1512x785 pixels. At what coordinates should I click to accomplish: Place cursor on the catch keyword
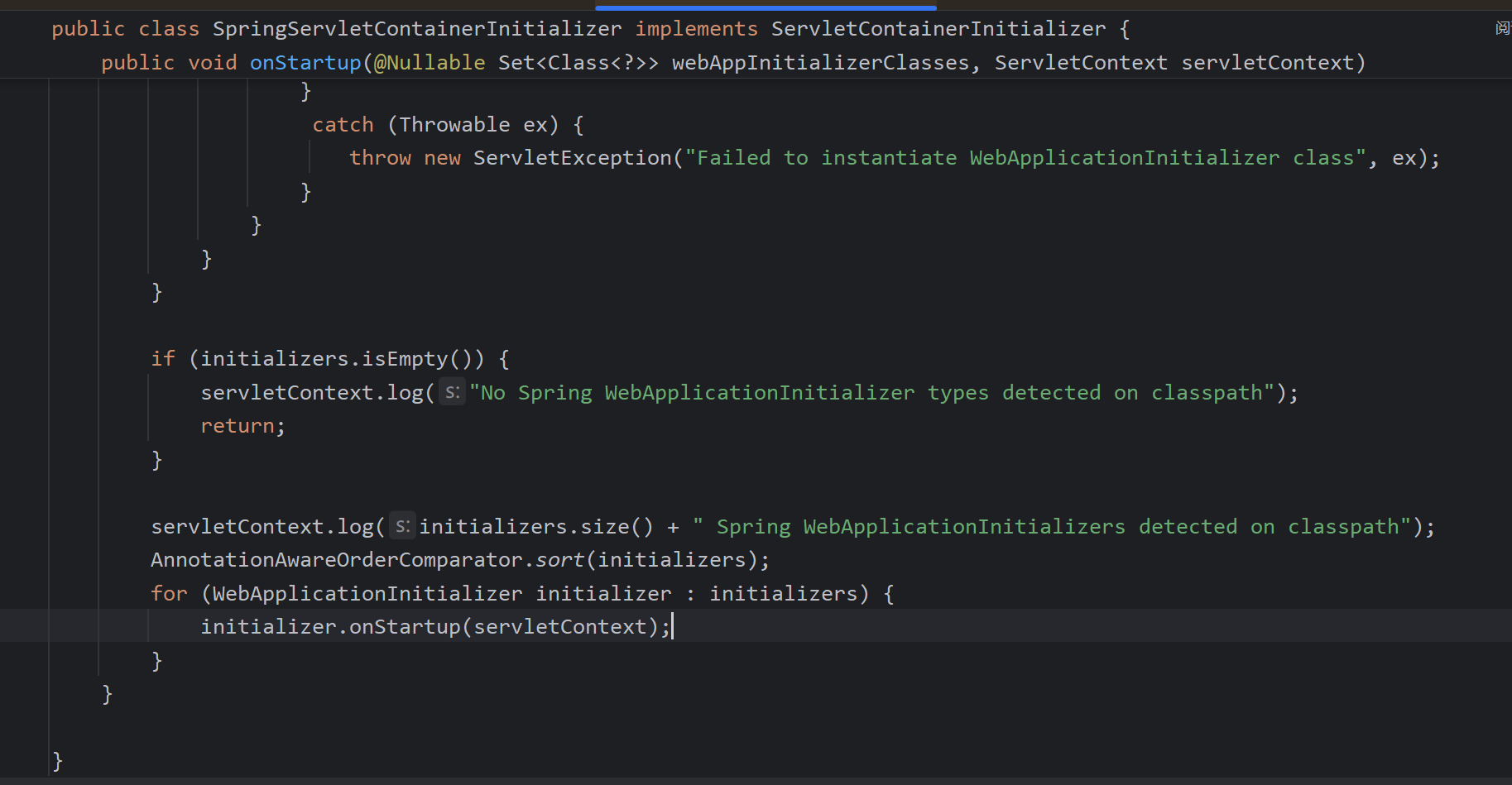343,125
